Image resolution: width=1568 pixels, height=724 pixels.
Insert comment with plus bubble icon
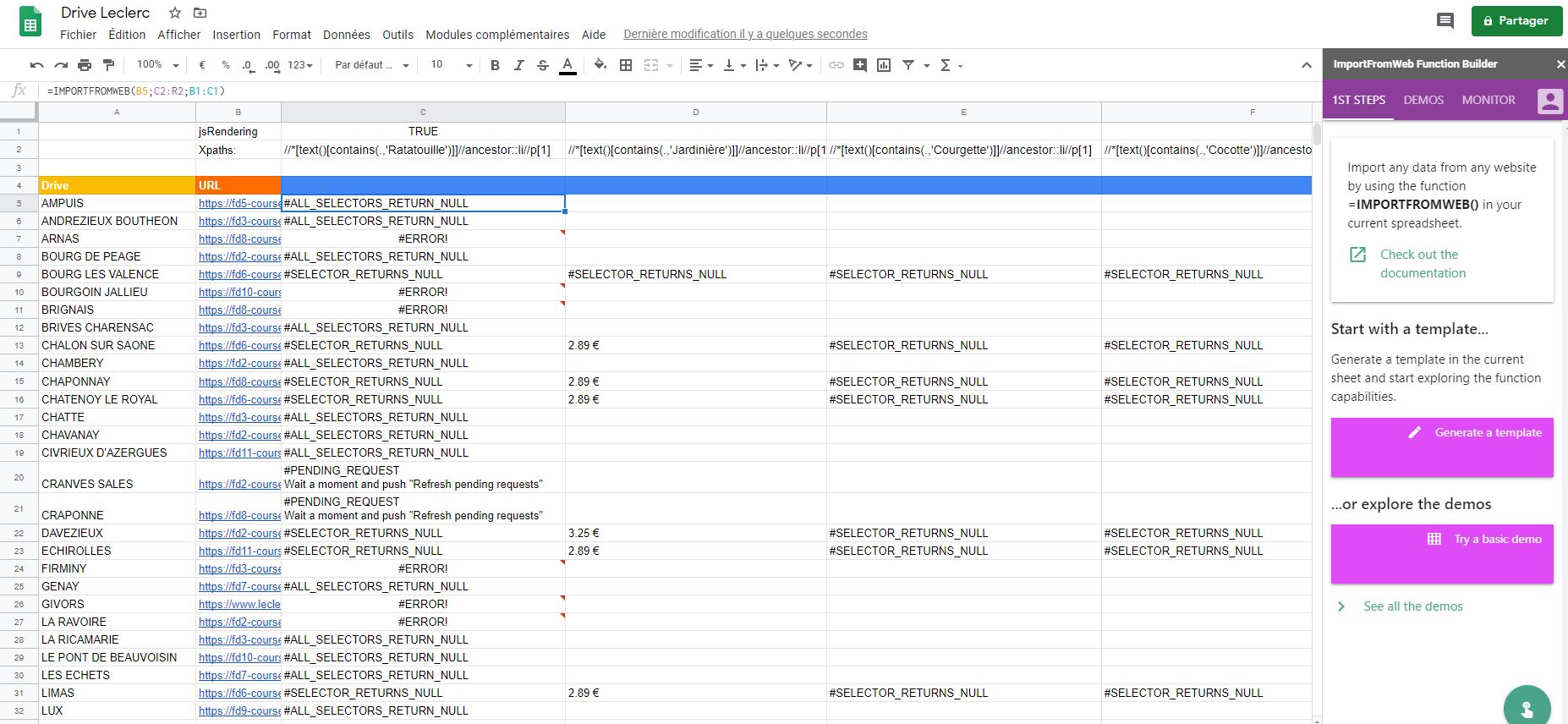click(x=860, y=65)
